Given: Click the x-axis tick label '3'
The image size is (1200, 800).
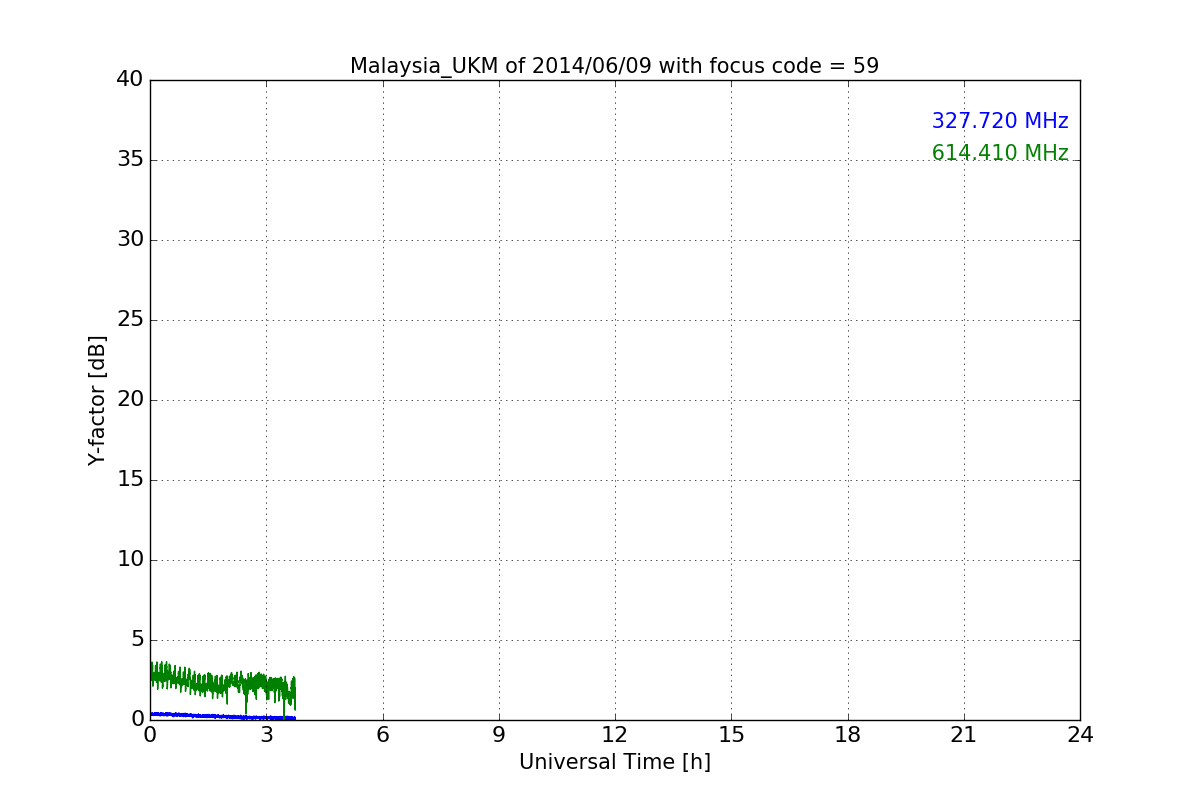Looking at the screenshot, I should tap(266, 735).
